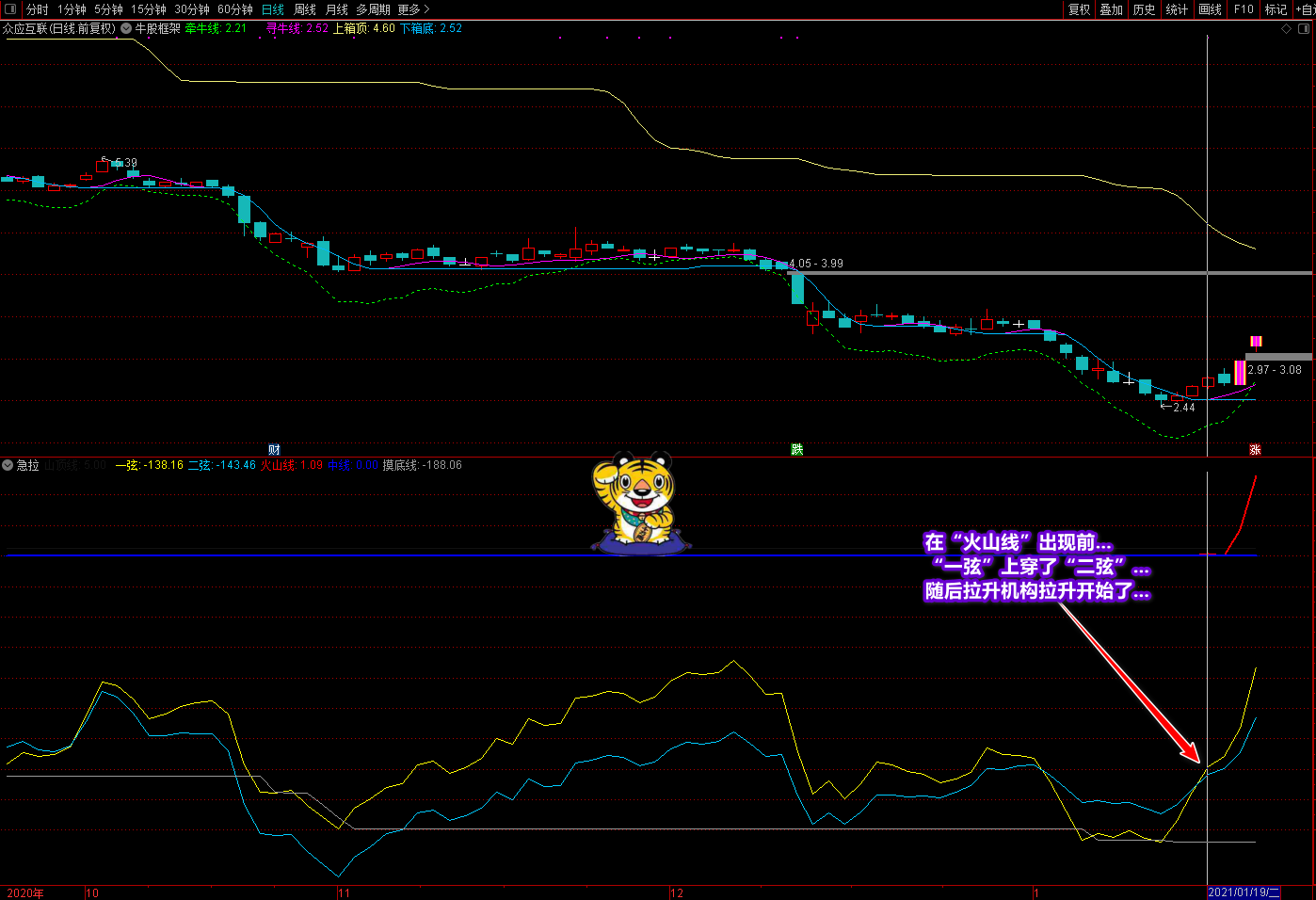Click the diamond marker icon at top right
Image resolution: width=1316 pixels, height=900 pixels.
click(1286, 28)
